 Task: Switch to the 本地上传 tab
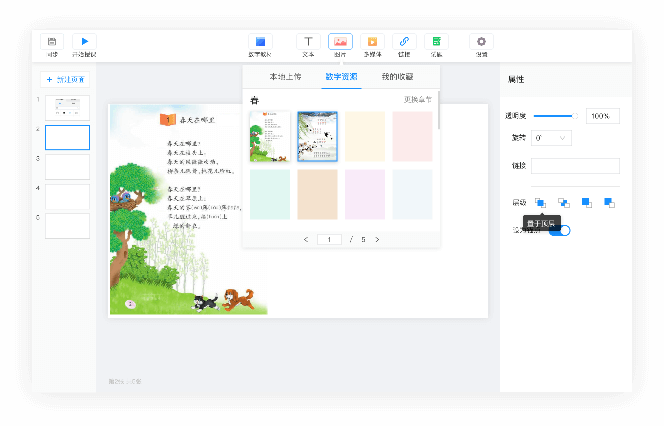pos(285,77)
